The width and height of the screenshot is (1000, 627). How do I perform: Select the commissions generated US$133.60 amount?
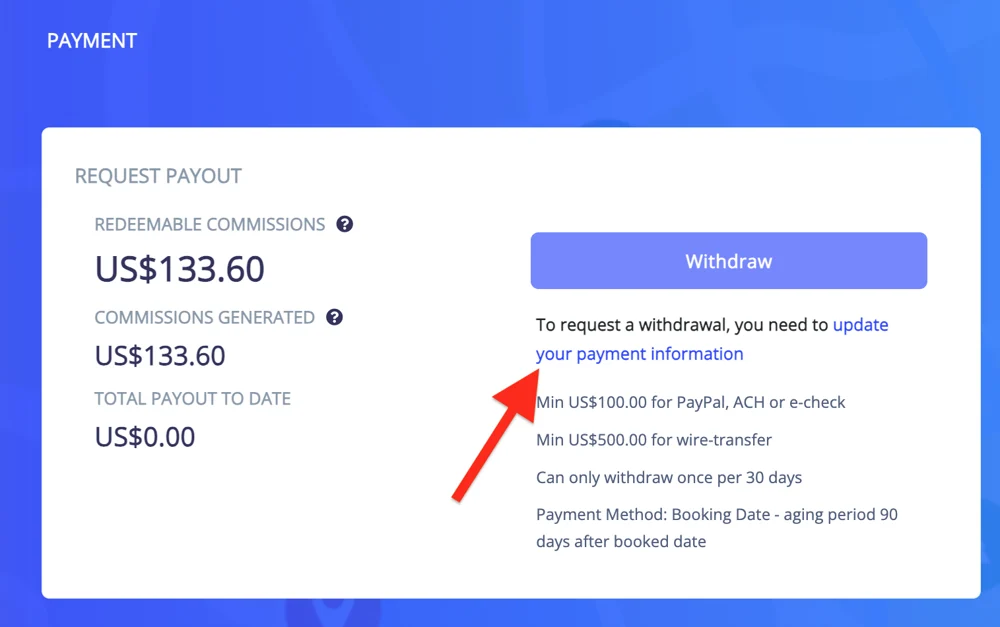(160, 356)
